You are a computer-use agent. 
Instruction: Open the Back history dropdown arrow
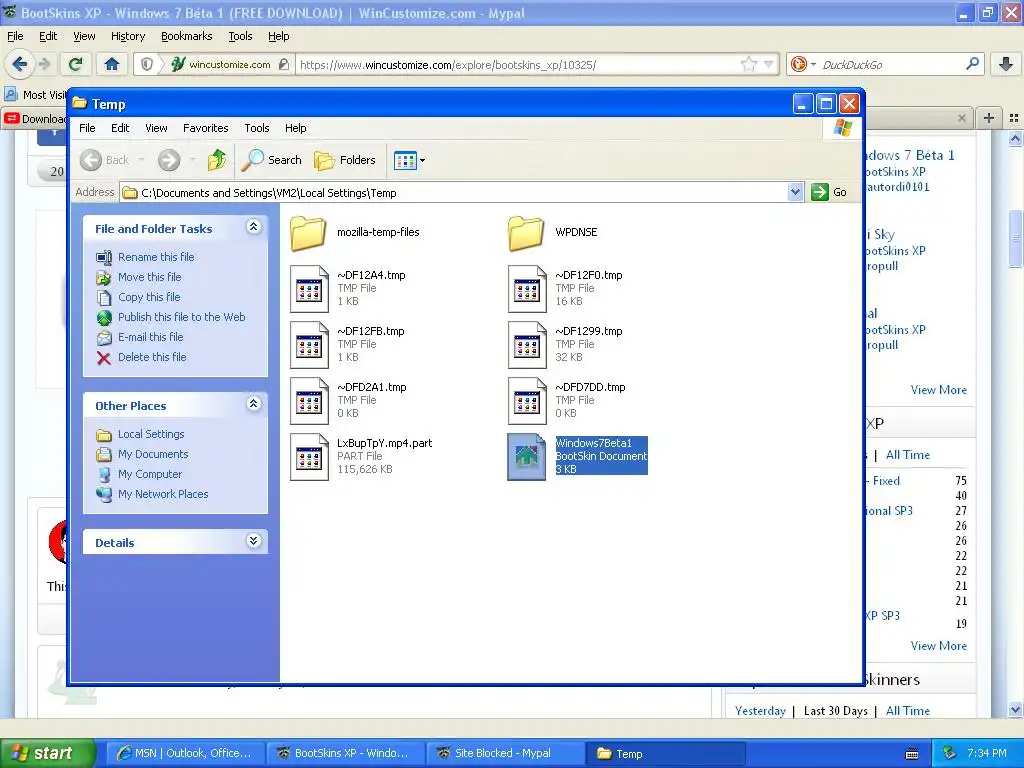pyautogui.click(x=141, y=160)
